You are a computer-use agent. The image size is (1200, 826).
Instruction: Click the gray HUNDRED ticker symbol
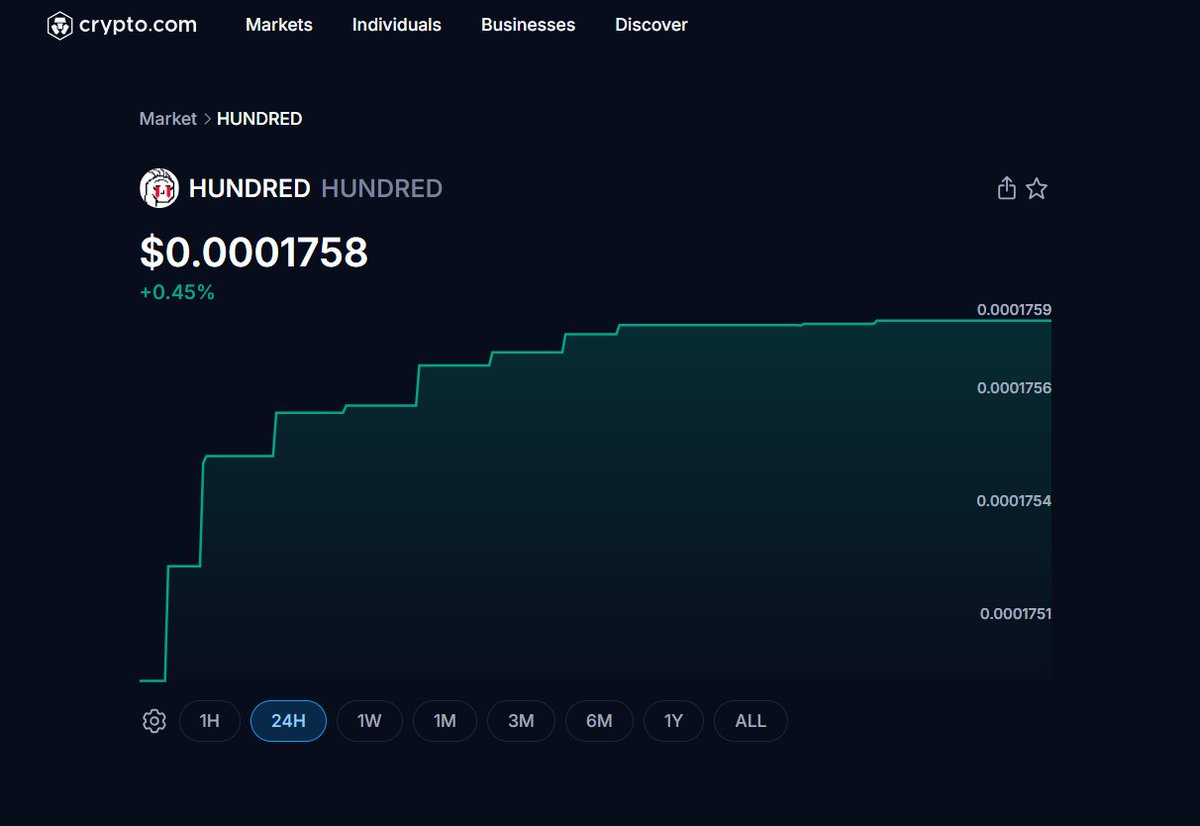coord(382,188)
